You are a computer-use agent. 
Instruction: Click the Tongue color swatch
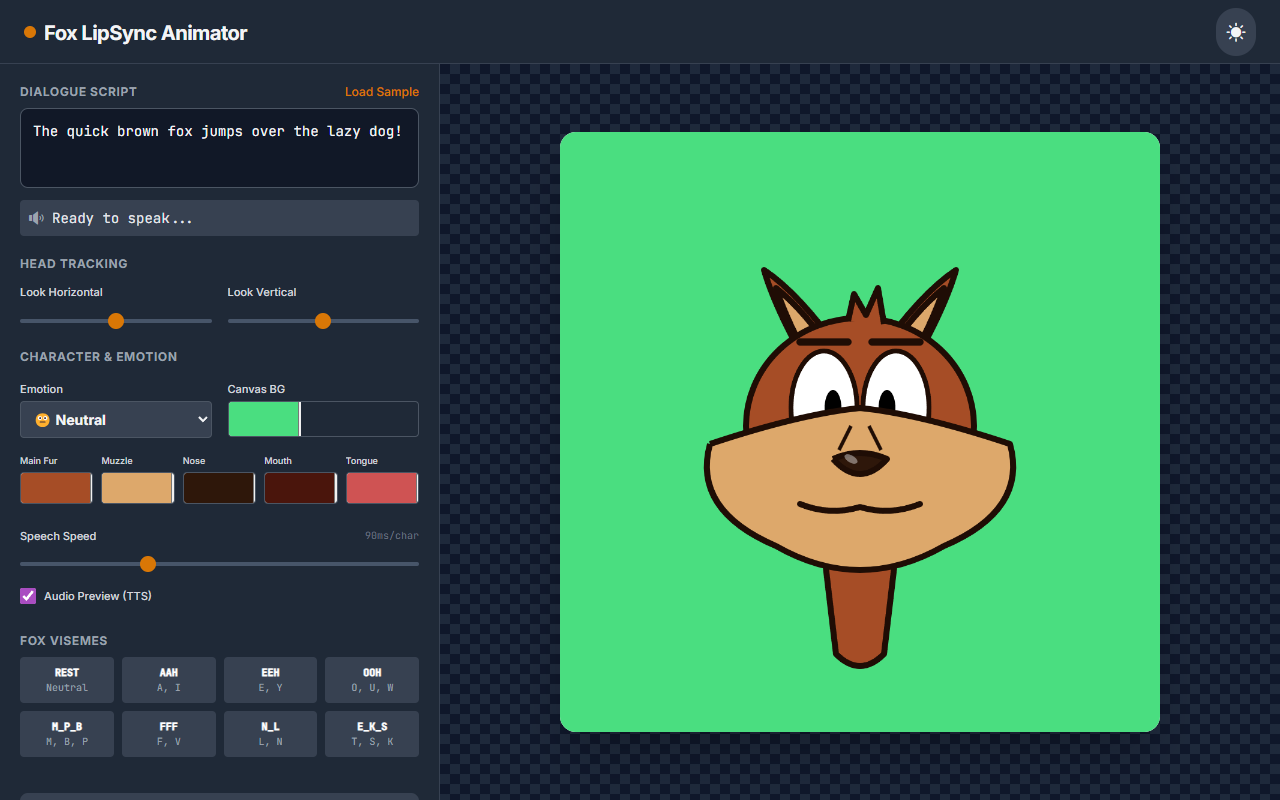click(x=382, y=488)
